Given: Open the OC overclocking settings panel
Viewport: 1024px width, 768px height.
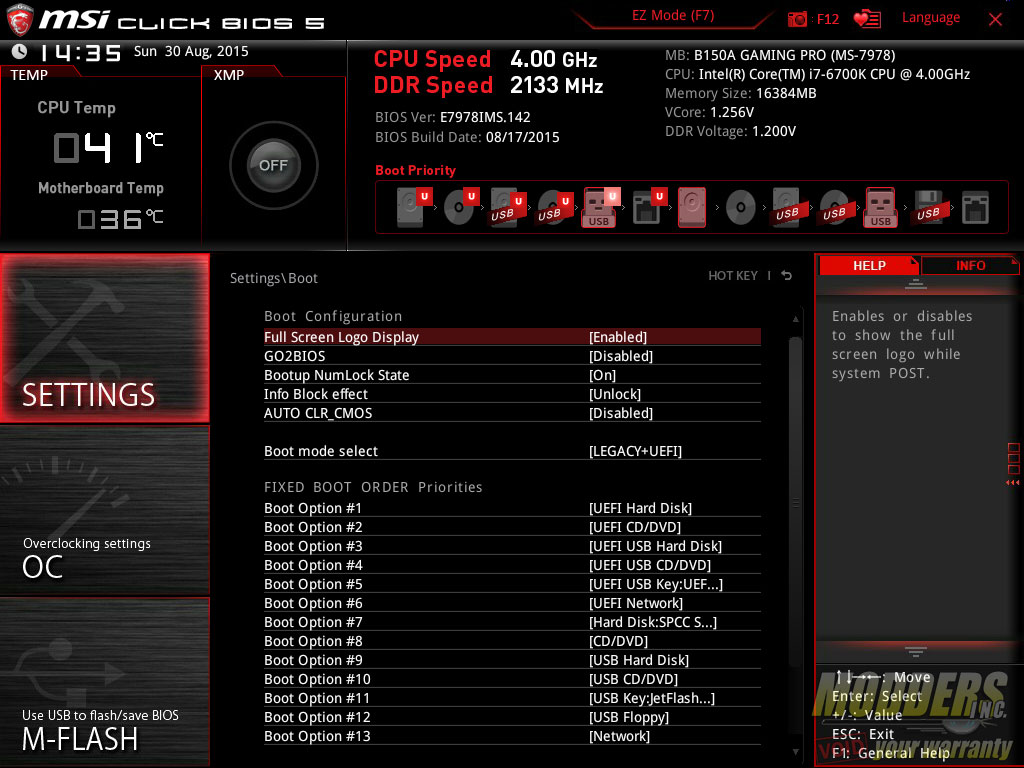Looking at the screenshot, I should tap(105, 510).
